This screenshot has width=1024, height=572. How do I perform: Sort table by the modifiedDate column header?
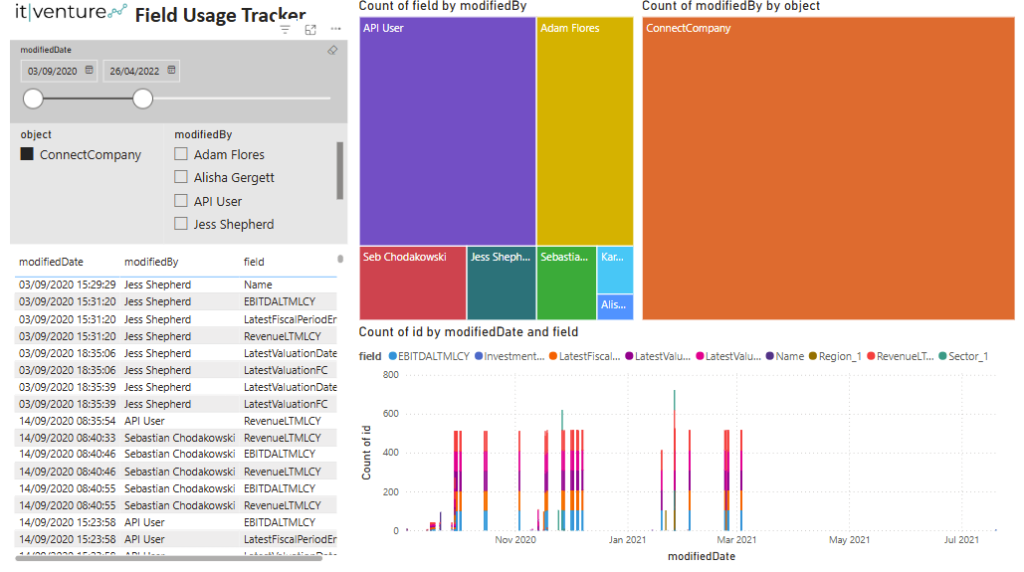pos(51,262)
